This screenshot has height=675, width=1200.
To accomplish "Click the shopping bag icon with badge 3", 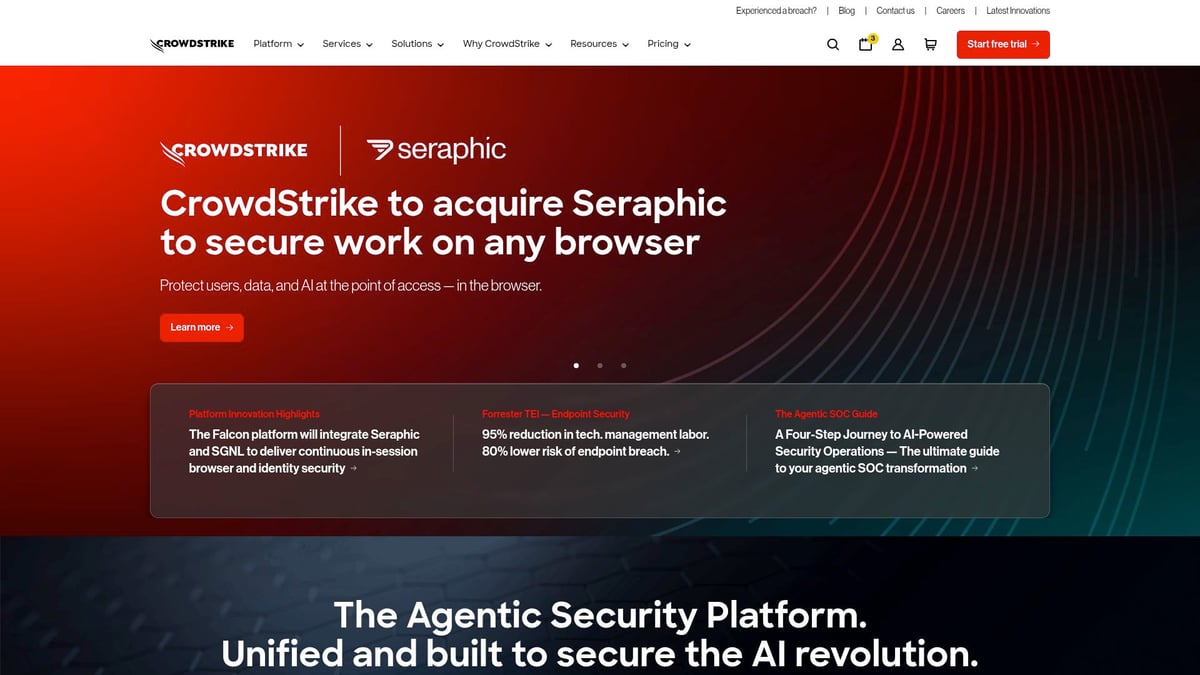I will [x=864, y=45].
